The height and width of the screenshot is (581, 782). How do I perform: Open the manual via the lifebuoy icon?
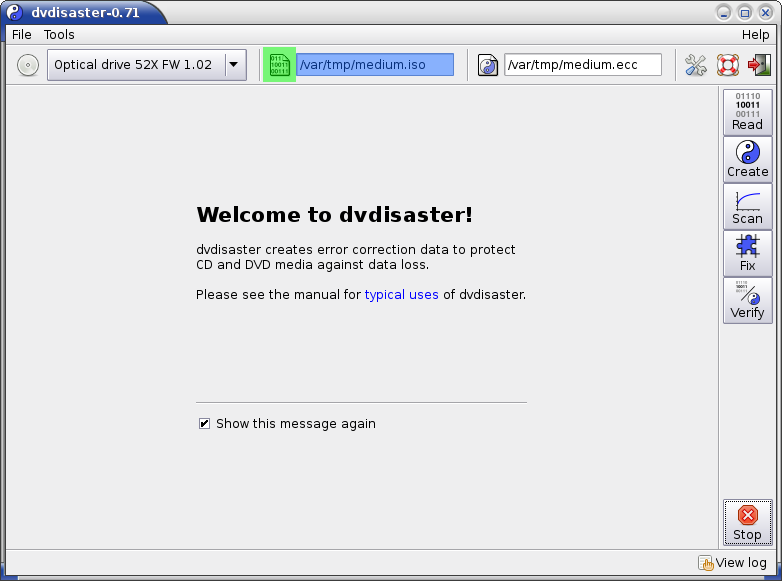coord(728,65)
